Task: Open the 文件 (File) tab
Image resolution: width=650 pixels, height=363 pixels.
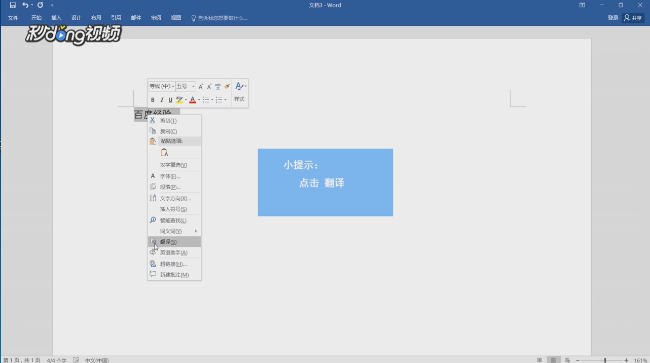Action: click(13, 18)
